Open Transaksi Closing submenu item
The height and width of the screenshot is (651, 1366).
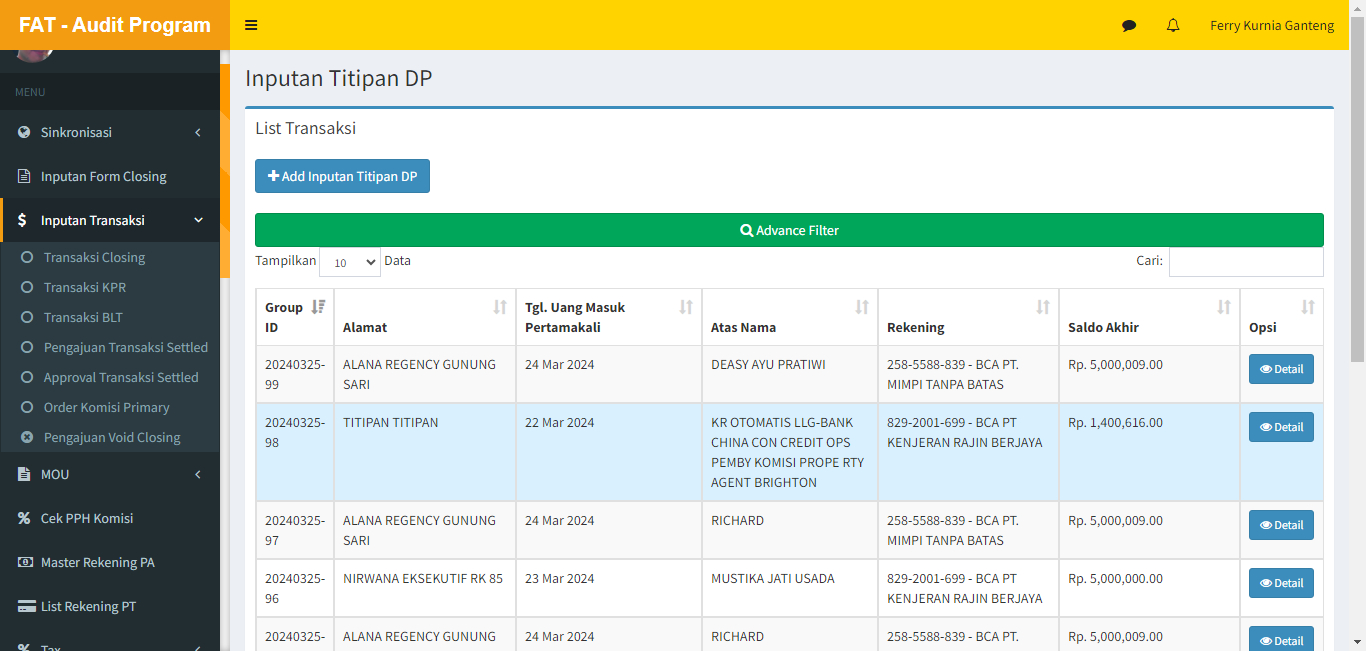[x=94, y=257]
